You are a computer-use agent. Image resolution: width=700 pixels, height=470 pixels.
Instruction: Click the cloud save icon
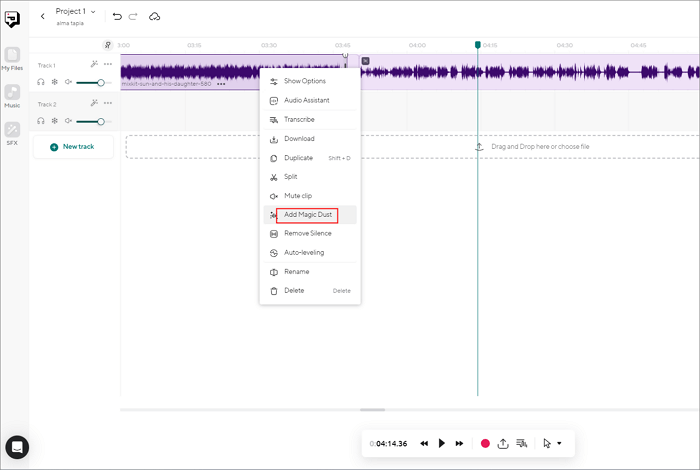tap(154, 16)
